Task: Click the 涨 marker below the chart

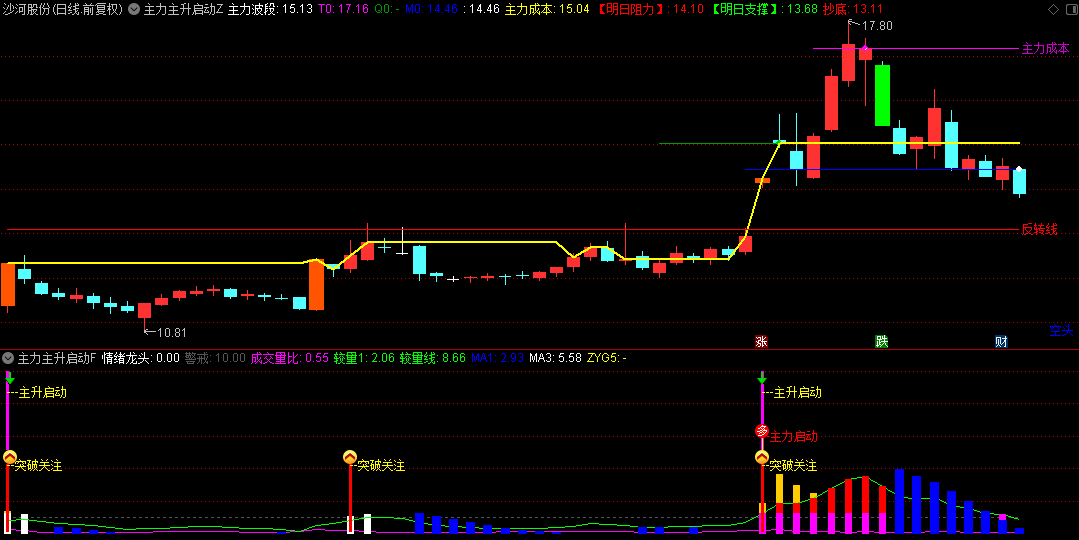Action: [x=761, y=341]
